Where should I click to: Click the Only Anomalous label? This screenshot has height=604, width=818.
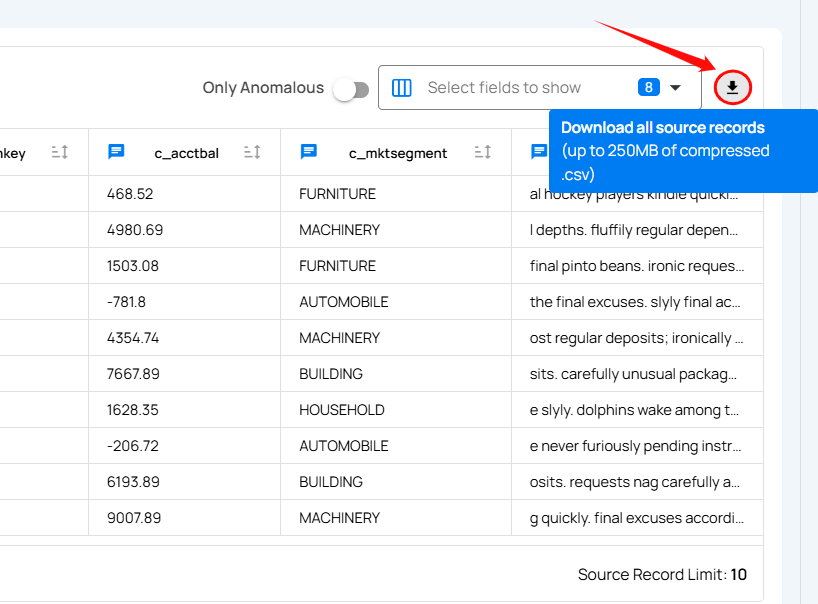point(263,88)
